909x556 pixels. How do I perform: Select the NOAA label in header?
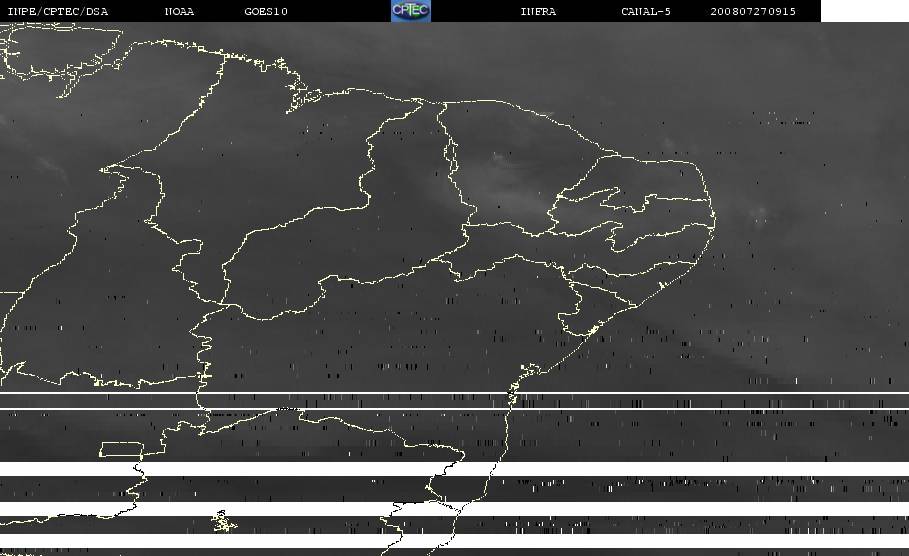[179, 12]
